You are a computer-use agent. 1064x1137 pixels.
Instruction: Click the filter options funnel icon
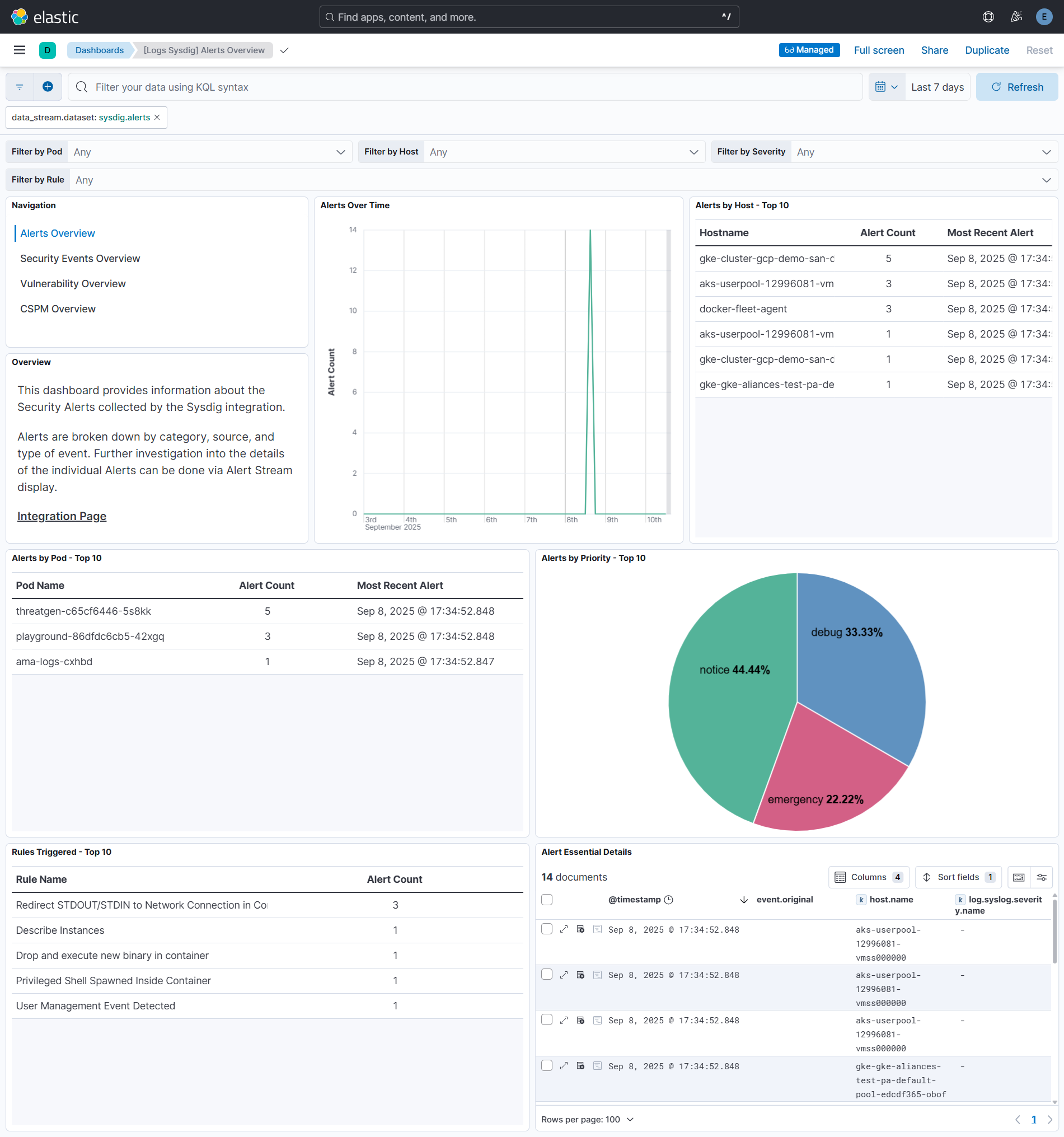point(19,86)
